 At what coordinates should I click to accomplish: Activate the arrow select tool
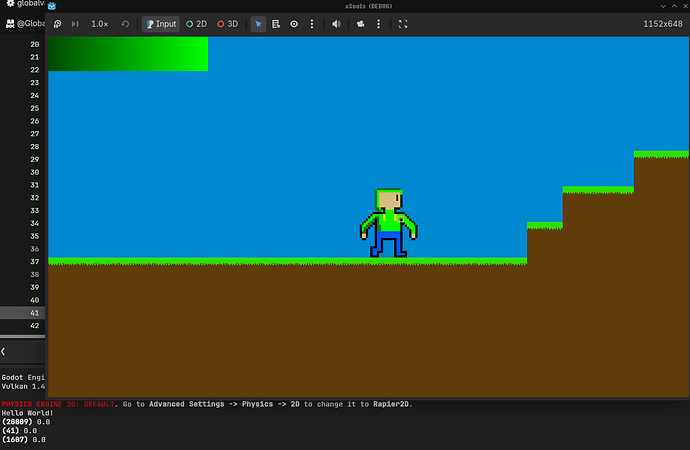[x=258, y=24]
